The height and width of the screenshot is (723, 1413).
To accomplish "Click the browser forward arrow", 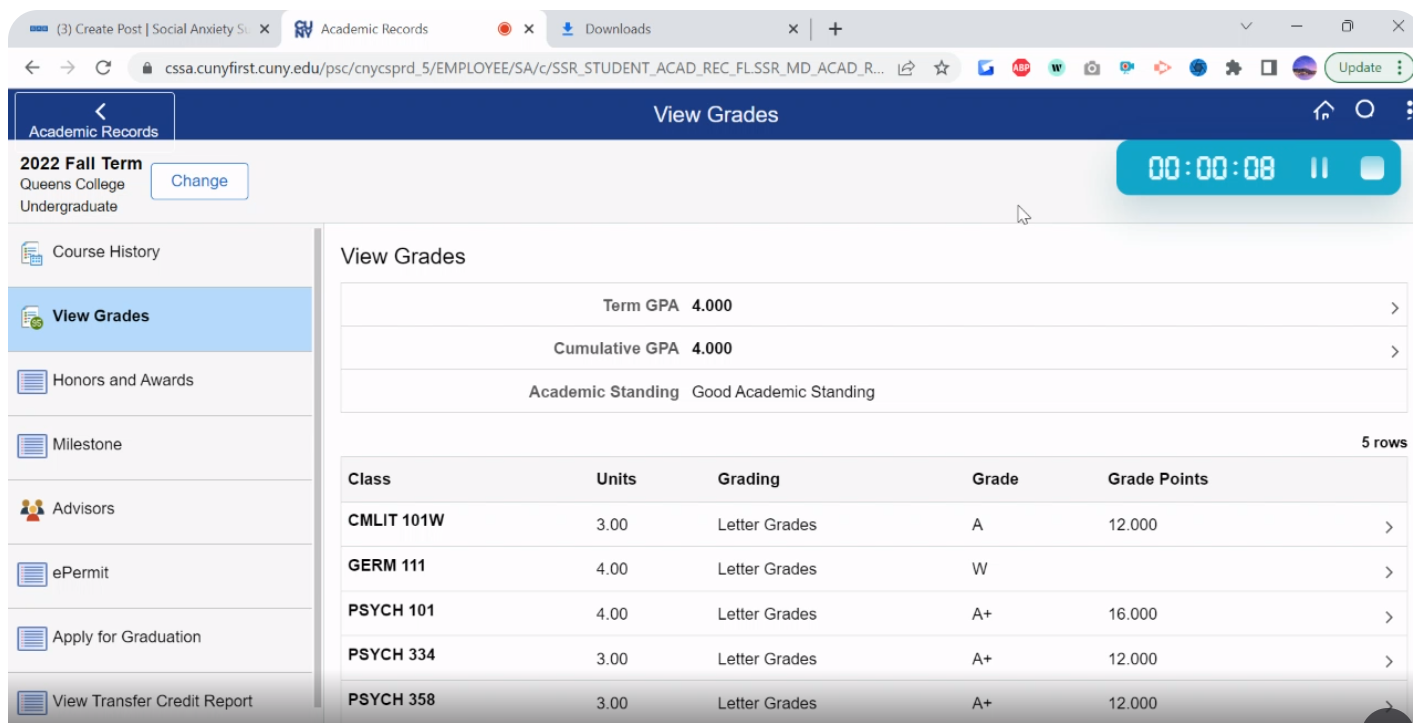I will click(67, 68).
